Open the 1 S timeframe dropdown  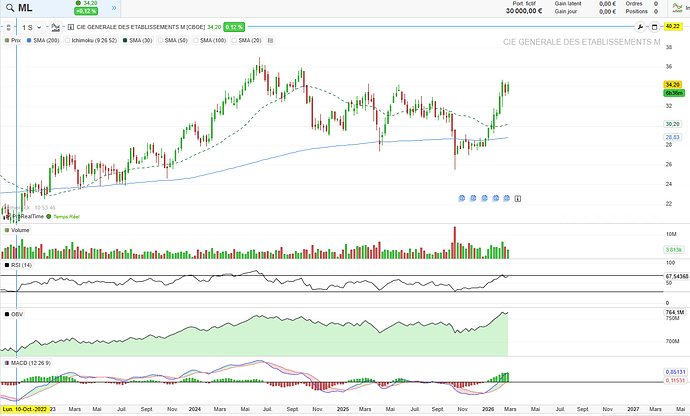click(x=27, y=27)
